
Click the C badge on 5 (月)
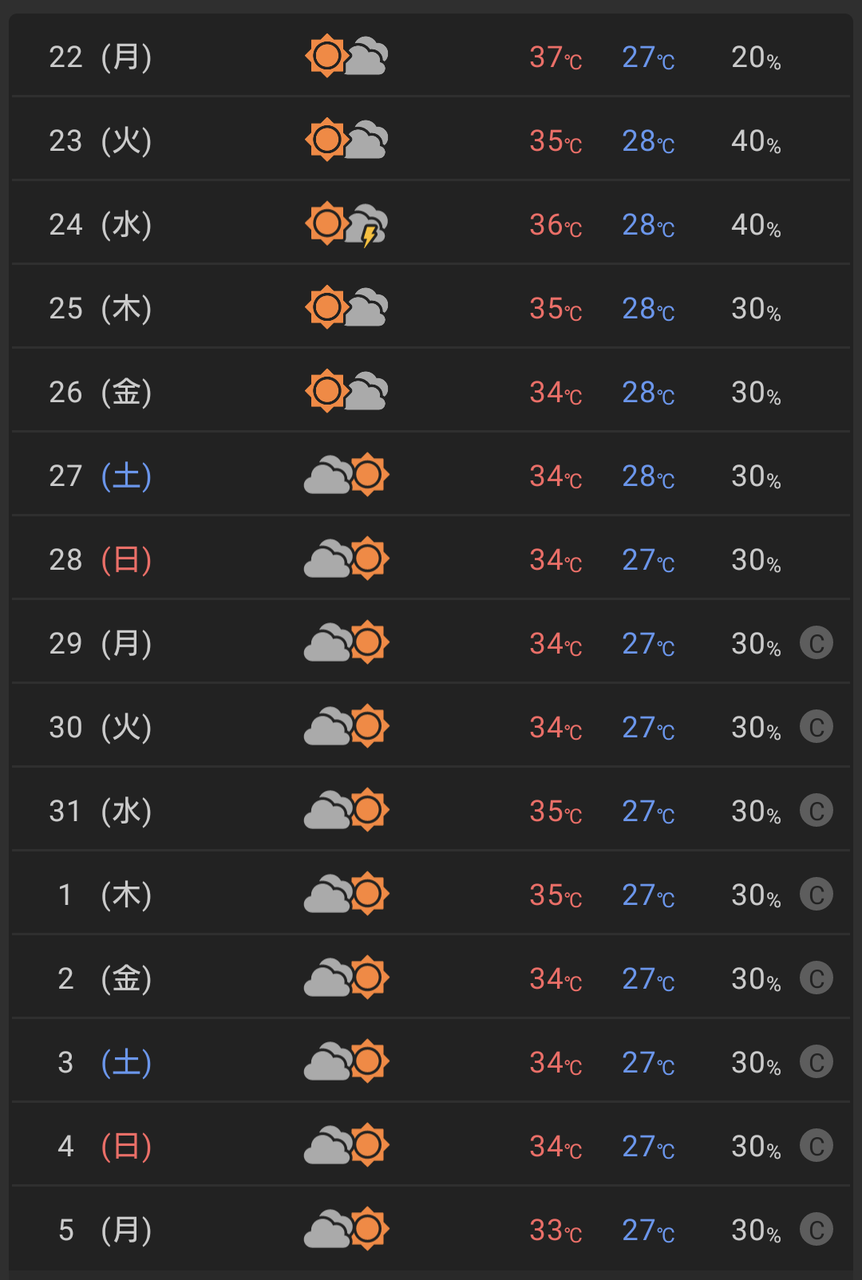coord(816,1229)
